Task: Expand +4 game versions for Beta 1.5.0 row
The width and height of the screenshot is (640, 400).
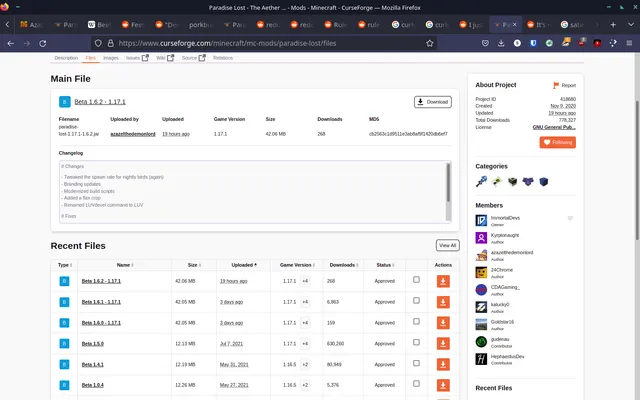Action: (x=305, y=344)
